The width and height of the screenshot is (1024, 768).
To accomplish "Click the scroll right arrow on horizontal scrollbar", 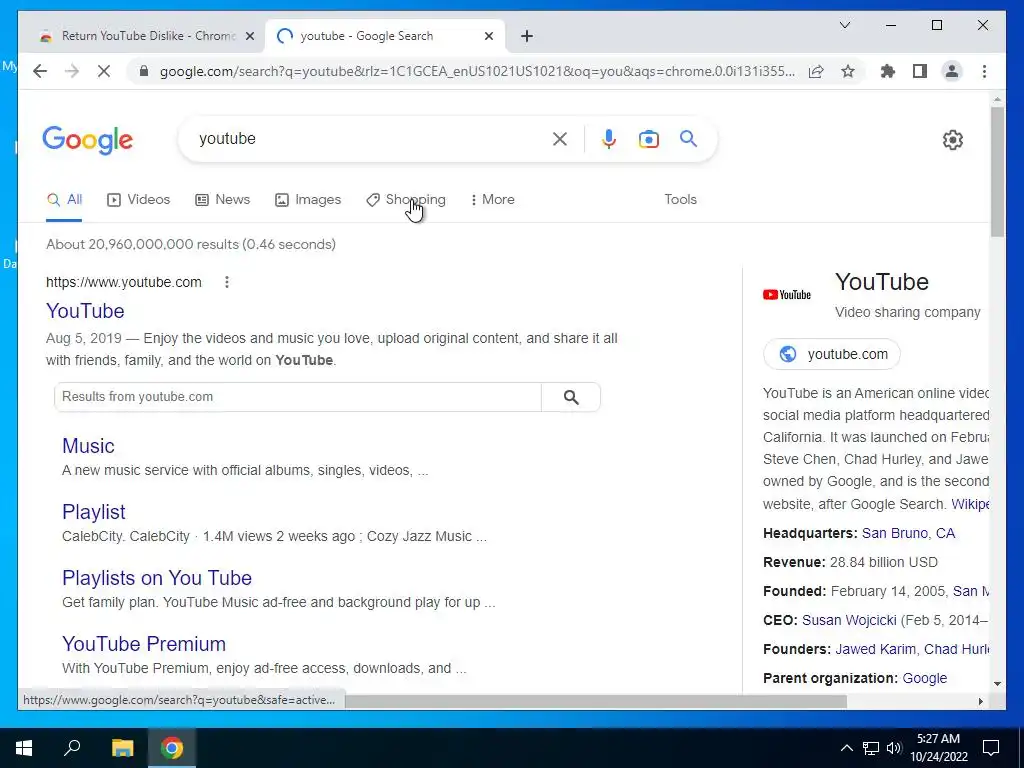I will coord(980,701).
